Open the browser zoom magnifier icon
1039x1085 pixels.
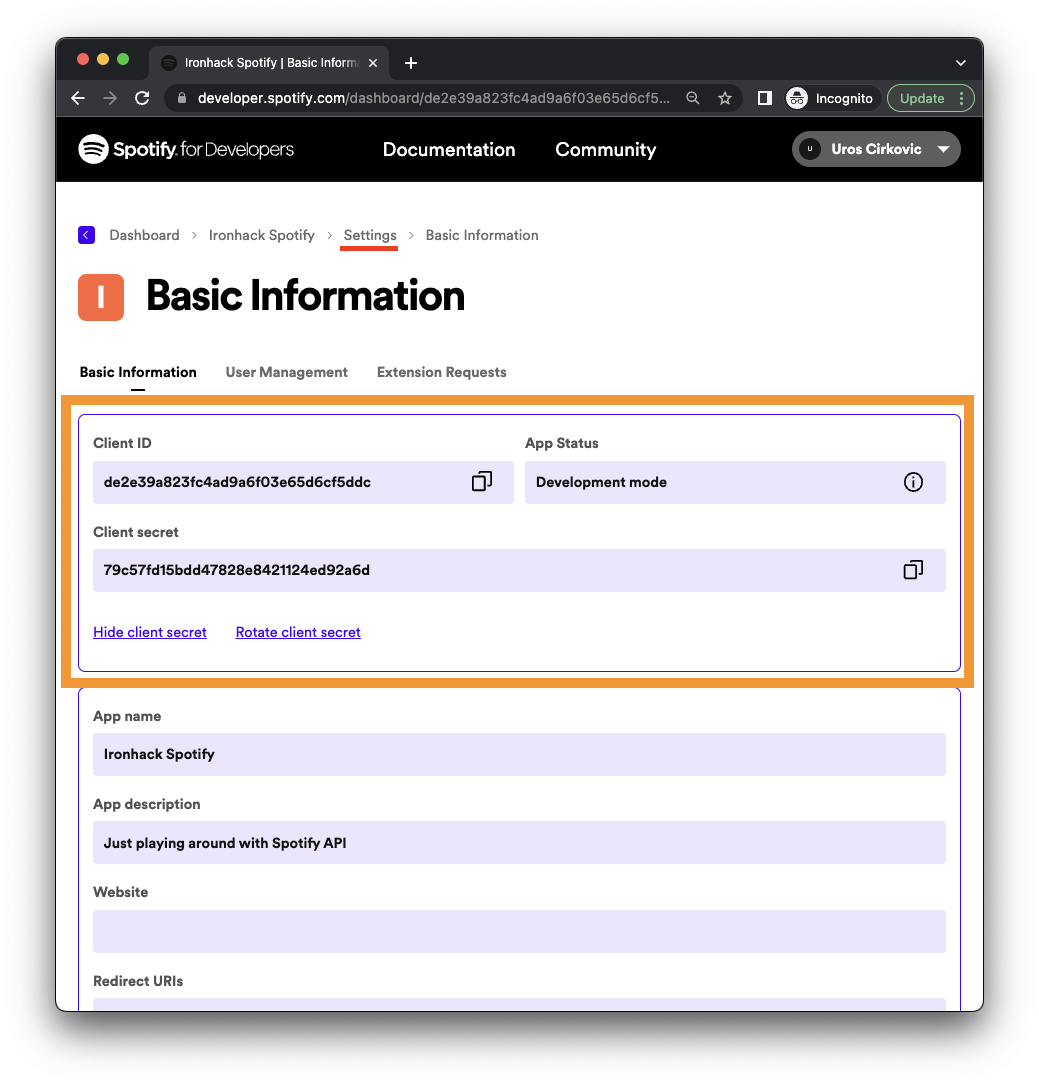coord(692,98)
